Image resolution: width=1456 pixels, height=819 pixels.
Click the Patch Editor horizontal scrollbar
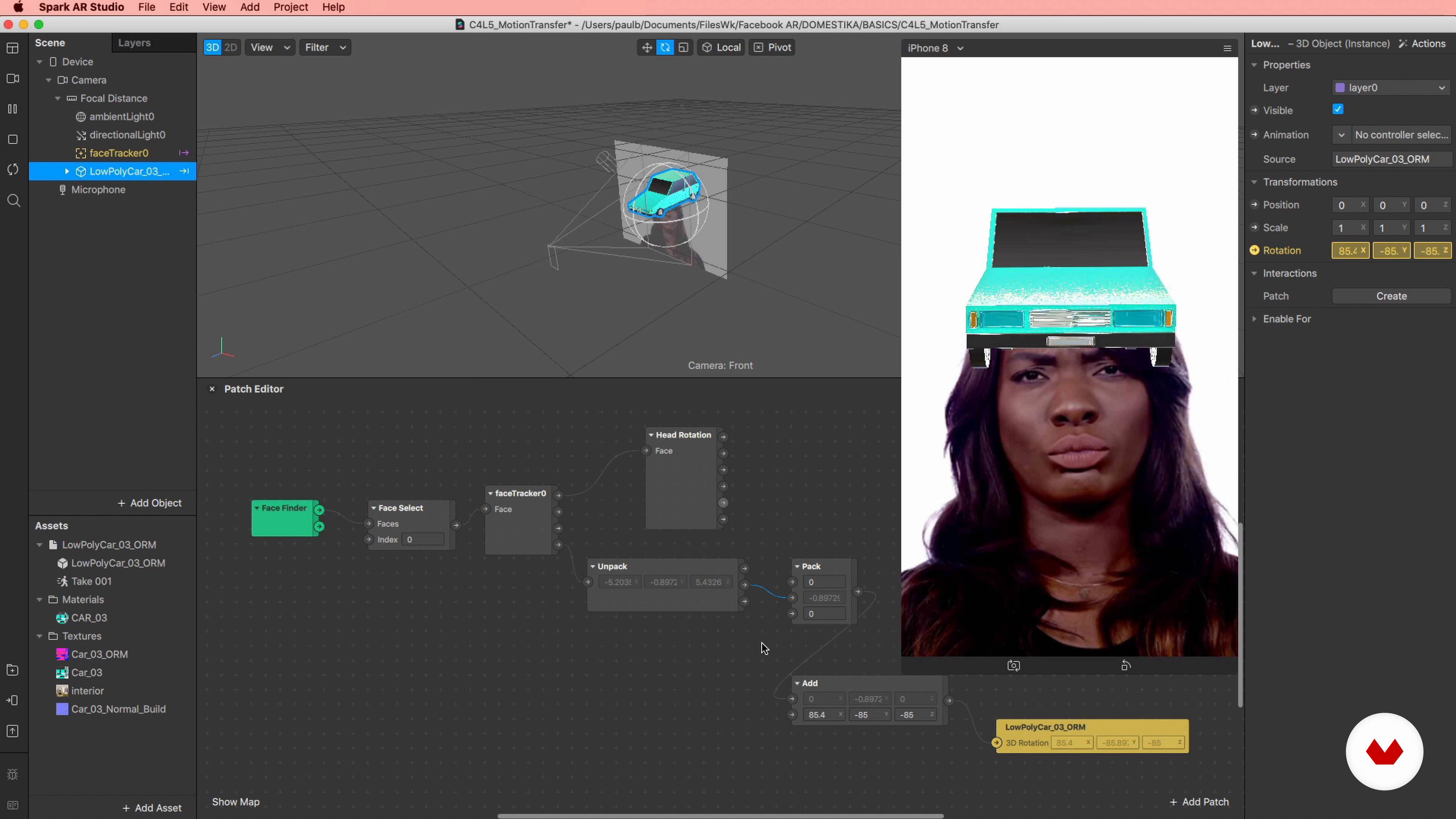pos(720,816)
